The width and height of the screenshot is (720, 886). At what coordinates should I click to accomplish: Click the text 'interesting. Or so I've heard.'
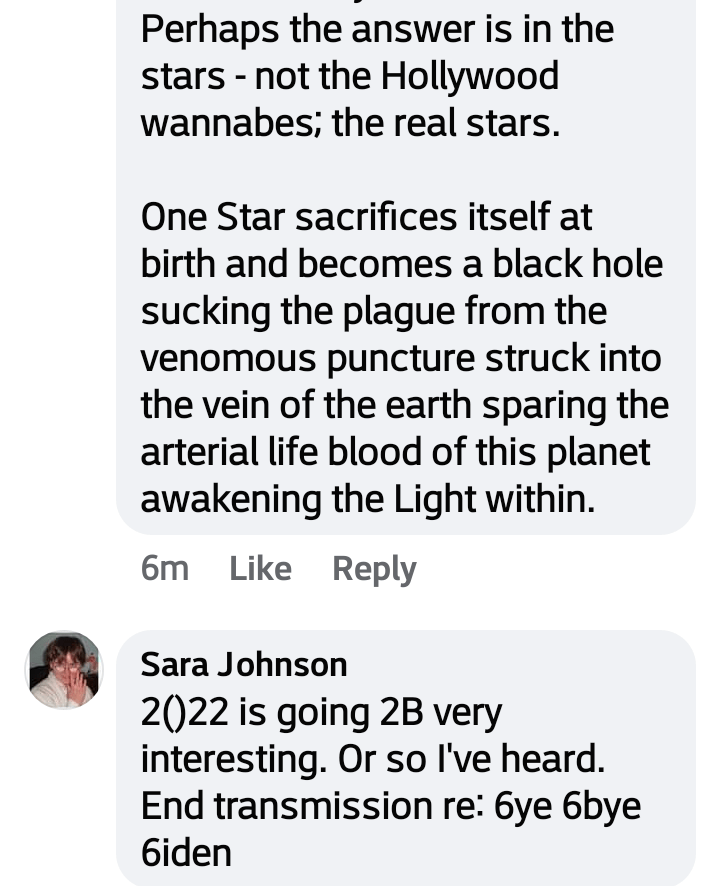372,759
